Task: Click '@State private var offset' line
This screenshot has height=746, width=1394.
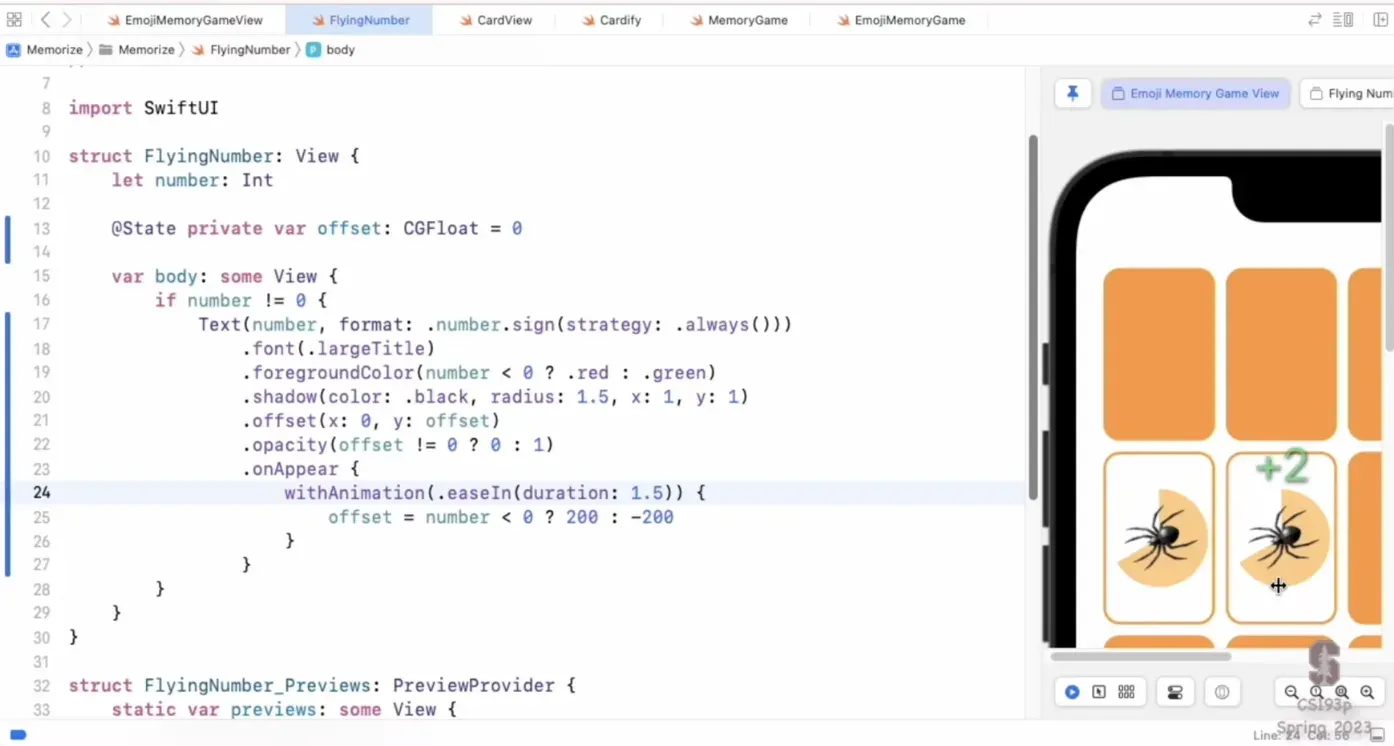Action: (316, 228)
